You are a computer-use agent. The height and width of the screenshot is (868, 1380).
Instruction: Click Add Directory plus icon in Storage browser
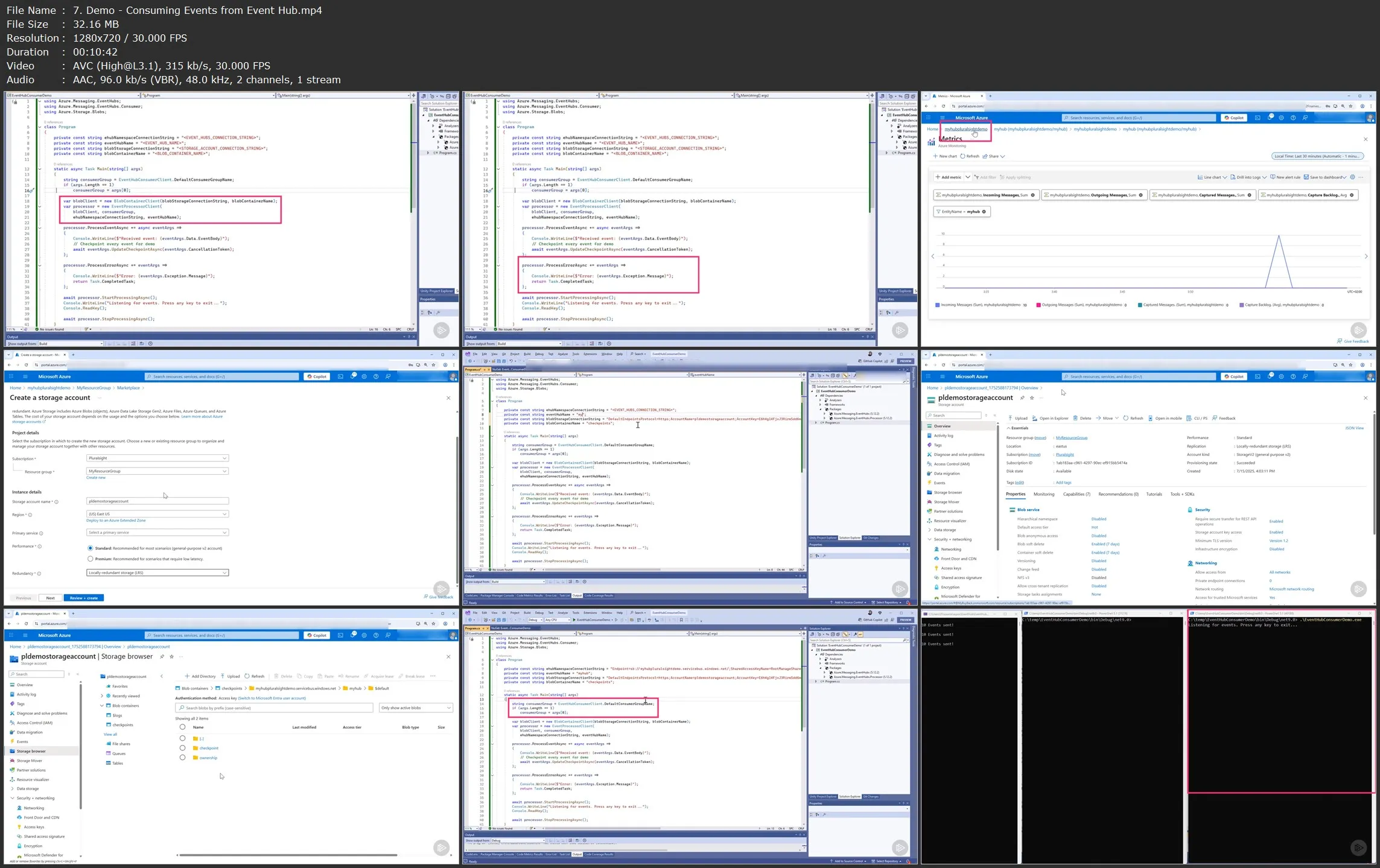187,676
